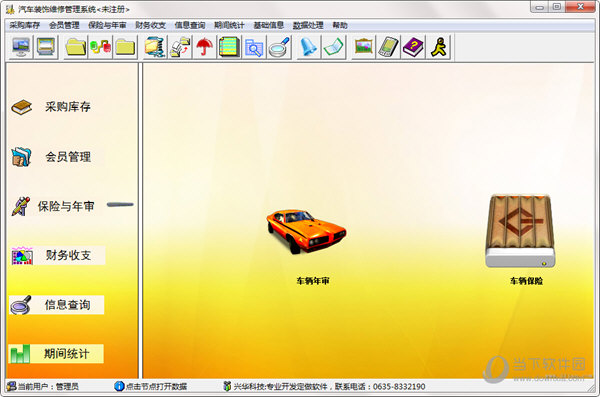Click the open yellow folder toolbar icon
The width and height of the screenshot is (600, 397).
click(76, 47)
